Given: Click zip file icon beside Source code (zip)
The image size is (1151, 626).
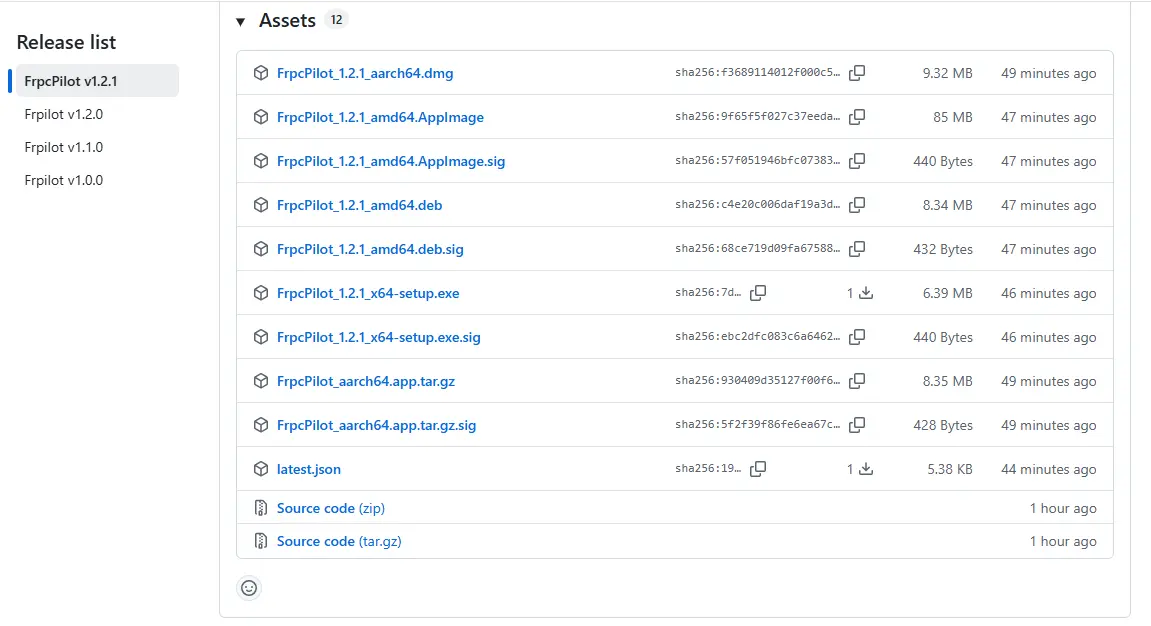Looking at the screenshot, I should coord(261,508).
